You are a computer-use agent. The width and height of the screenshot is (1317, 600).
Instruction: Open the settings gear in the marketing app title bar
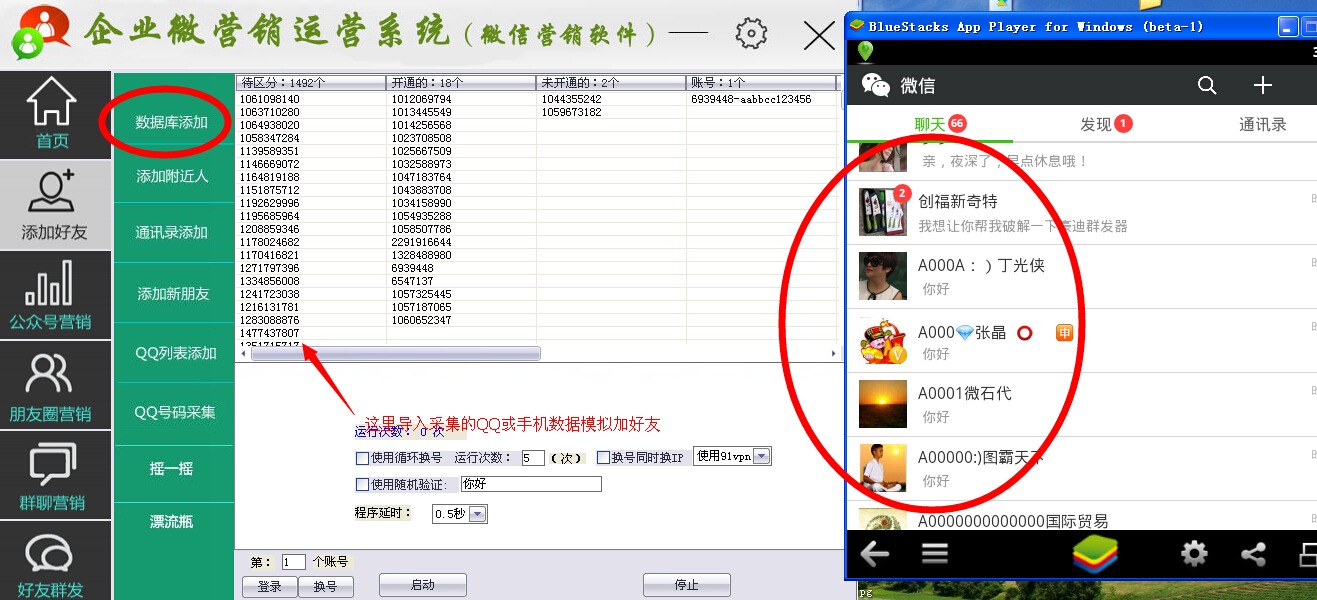[751, 34]
